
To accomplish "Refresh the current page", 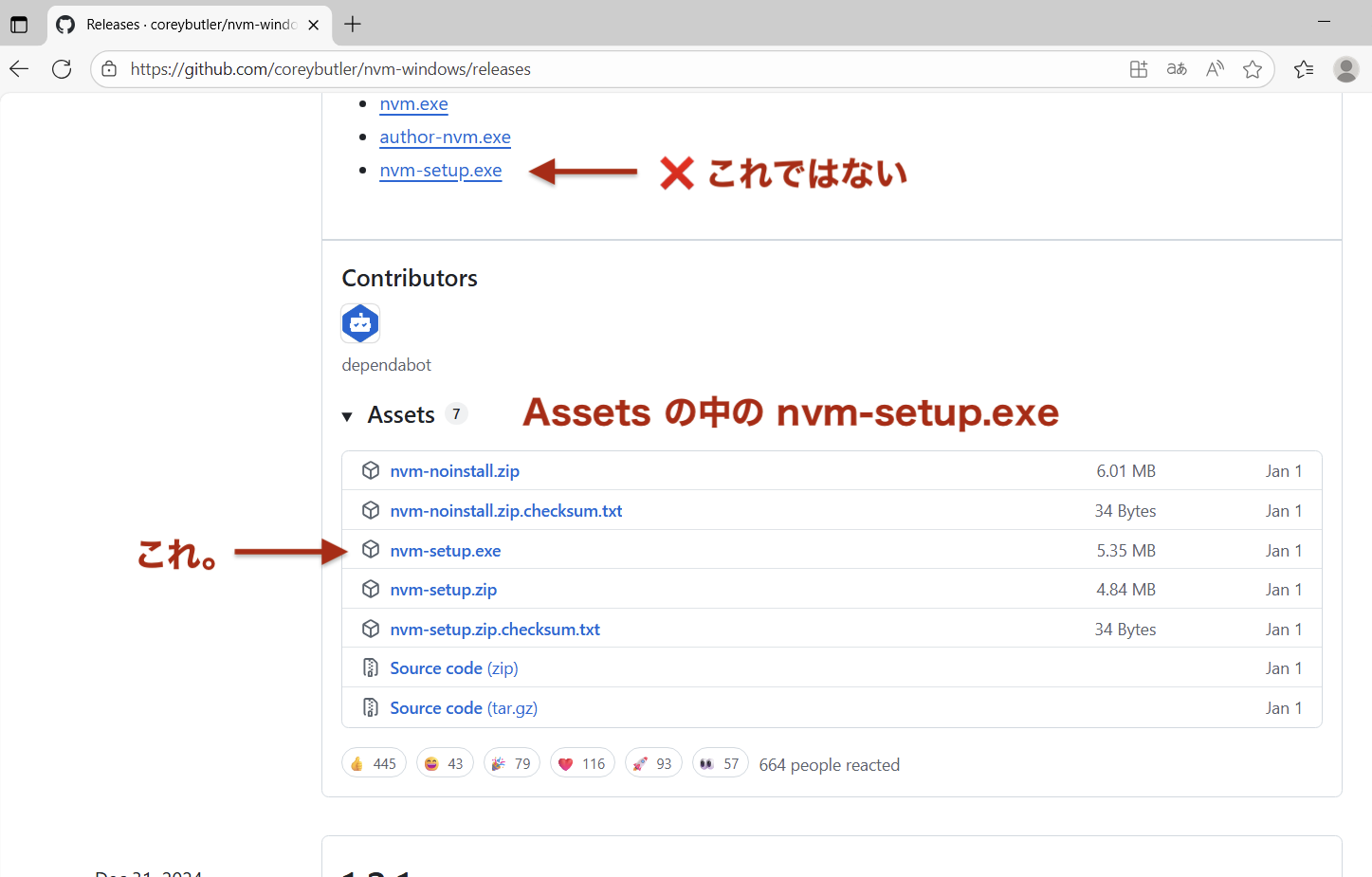I will tap(62, 69).
